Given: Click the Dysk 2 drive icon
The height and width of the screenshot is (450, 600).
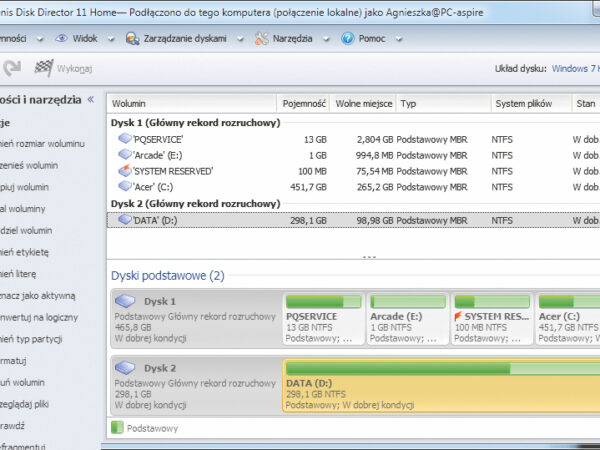Looking at the screenshot, I should (125, 367).
